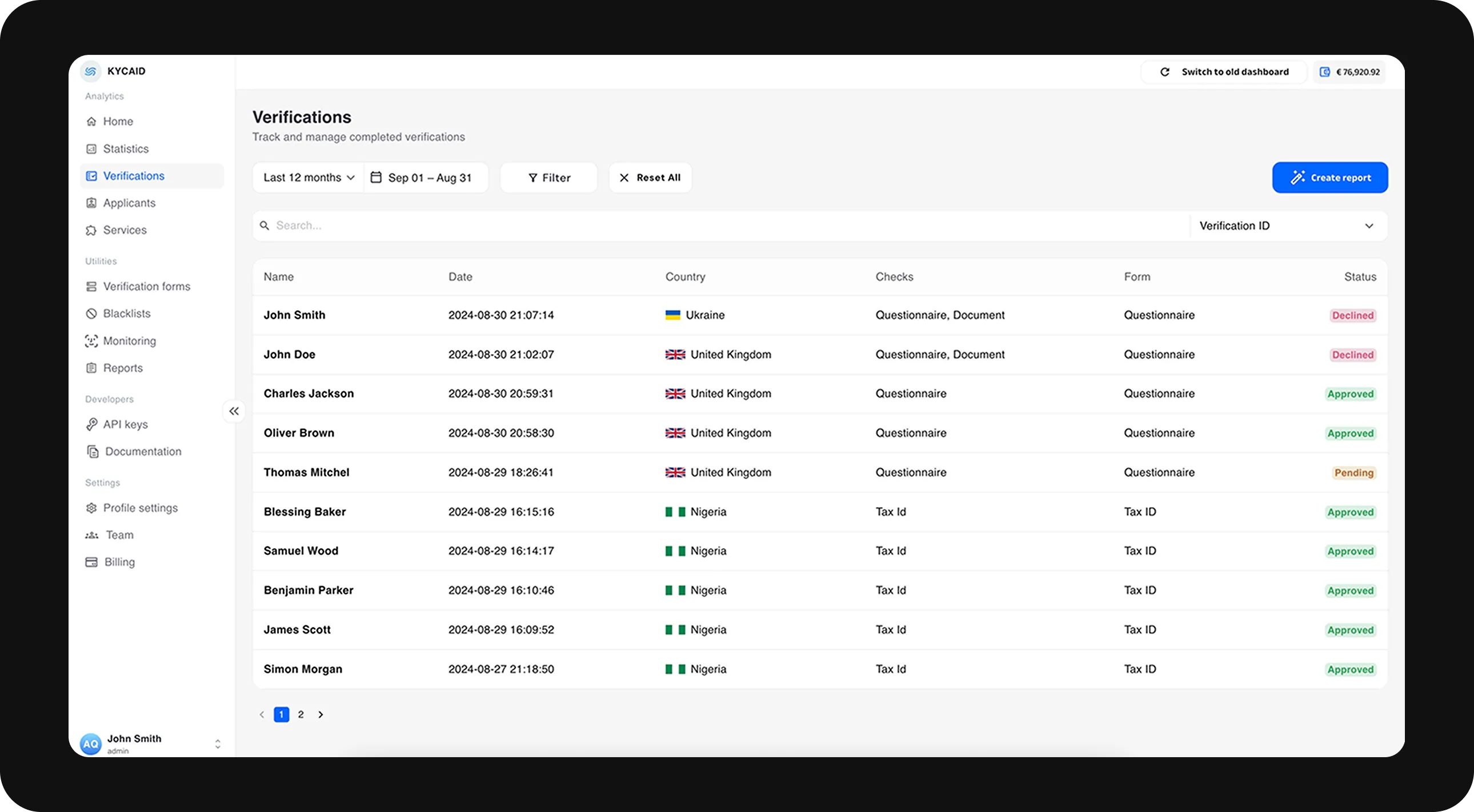Screen dimensions: 1474x812
Task: Collapse sidebar with double chevron icon
Action: 234,411
